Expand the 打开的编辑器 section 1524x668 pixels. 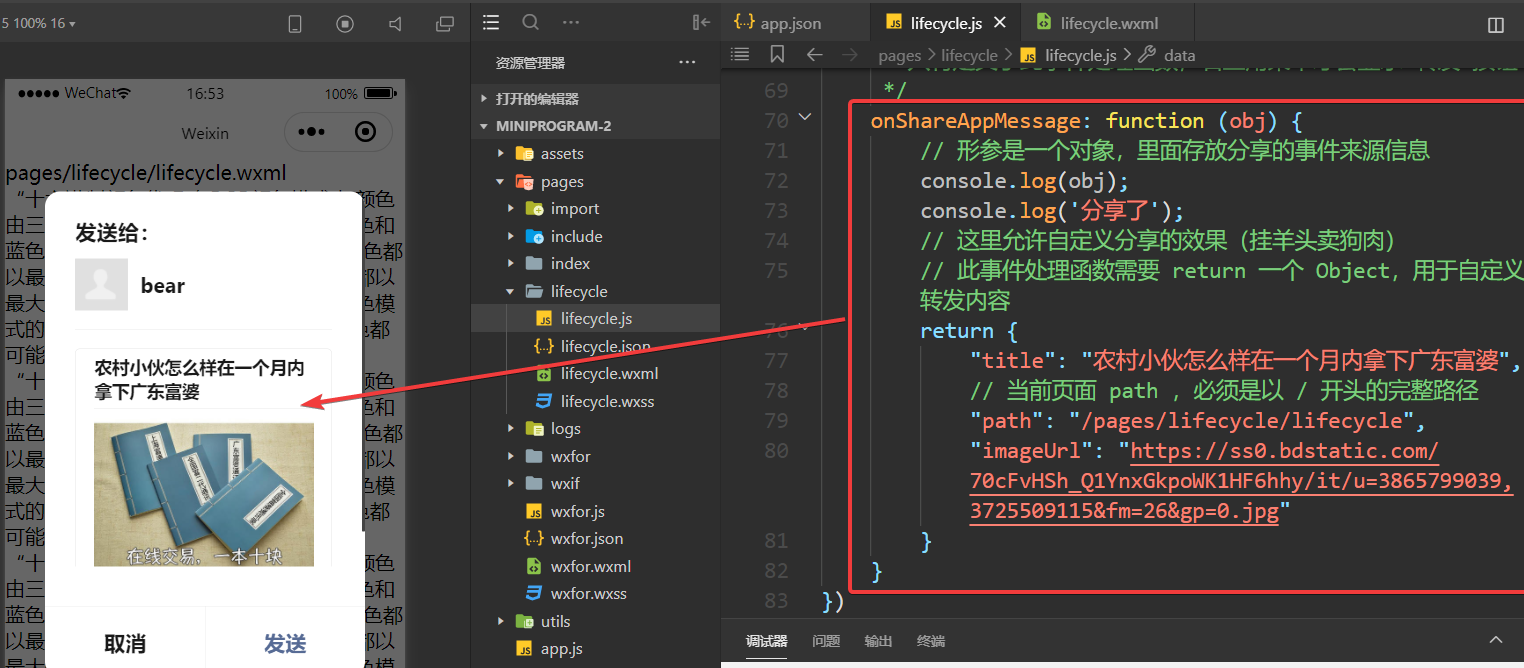coord(596,99)
